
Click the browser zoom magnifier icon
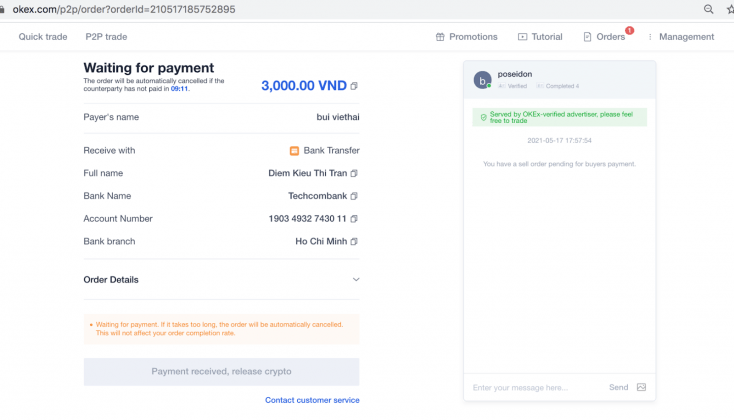tap(709, 9)
